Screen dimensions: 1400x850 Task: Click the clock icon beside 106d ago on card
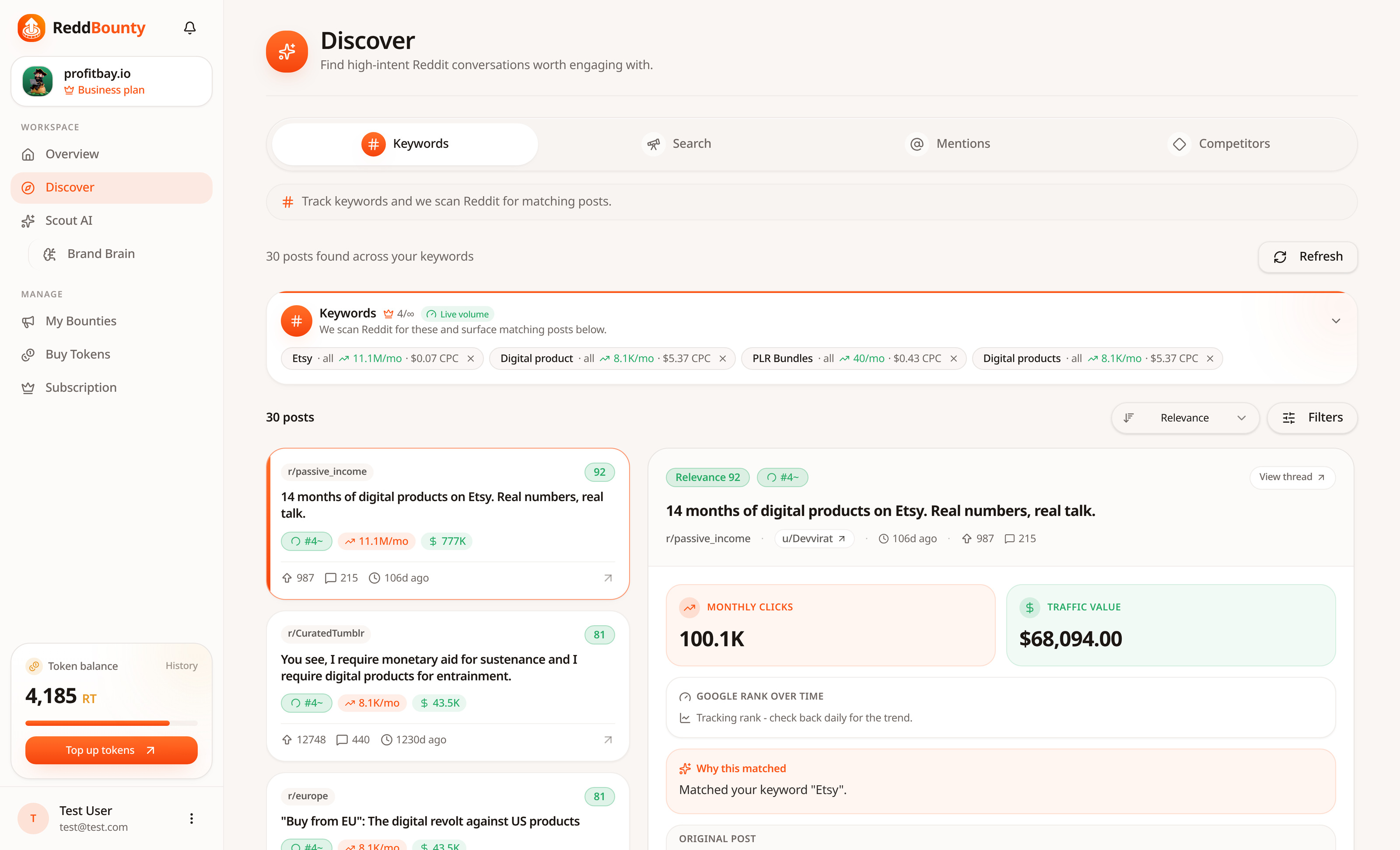coord(374,578)
